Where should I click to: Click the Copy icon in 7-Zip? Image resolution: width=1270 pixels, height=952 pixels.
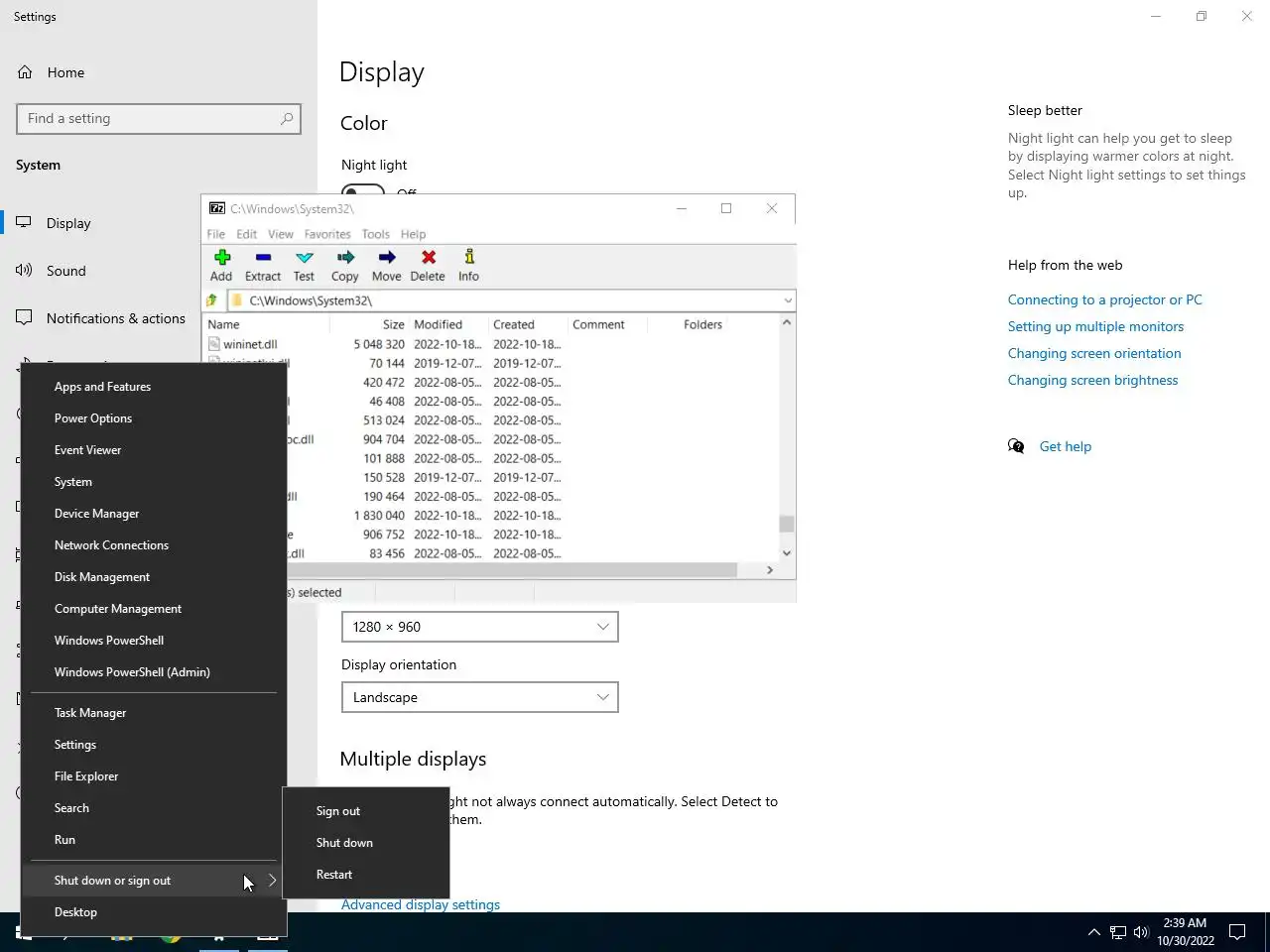click(345, 258)
